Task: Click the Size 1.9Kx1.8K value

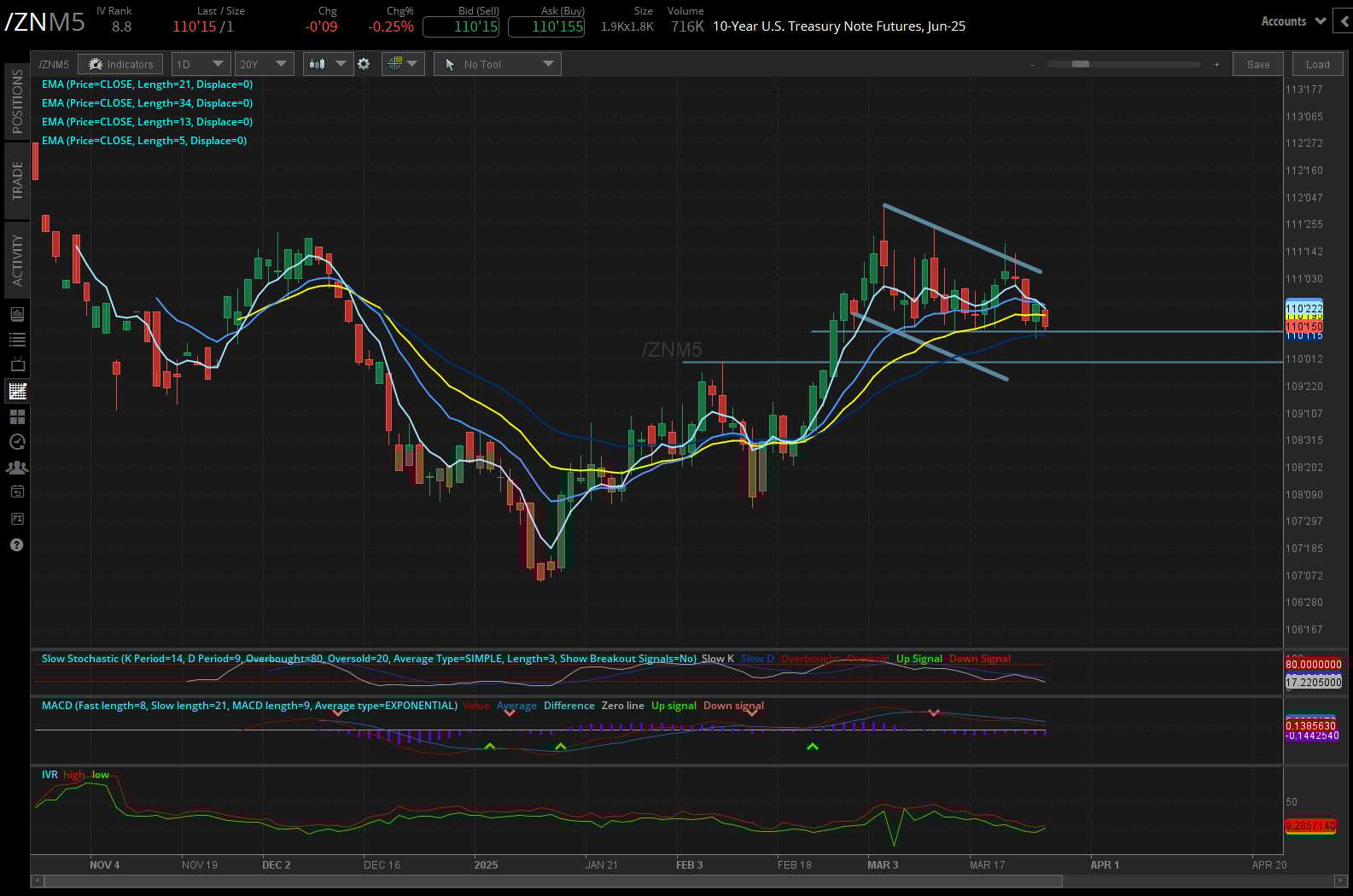Action: click(x=627, y=26)
